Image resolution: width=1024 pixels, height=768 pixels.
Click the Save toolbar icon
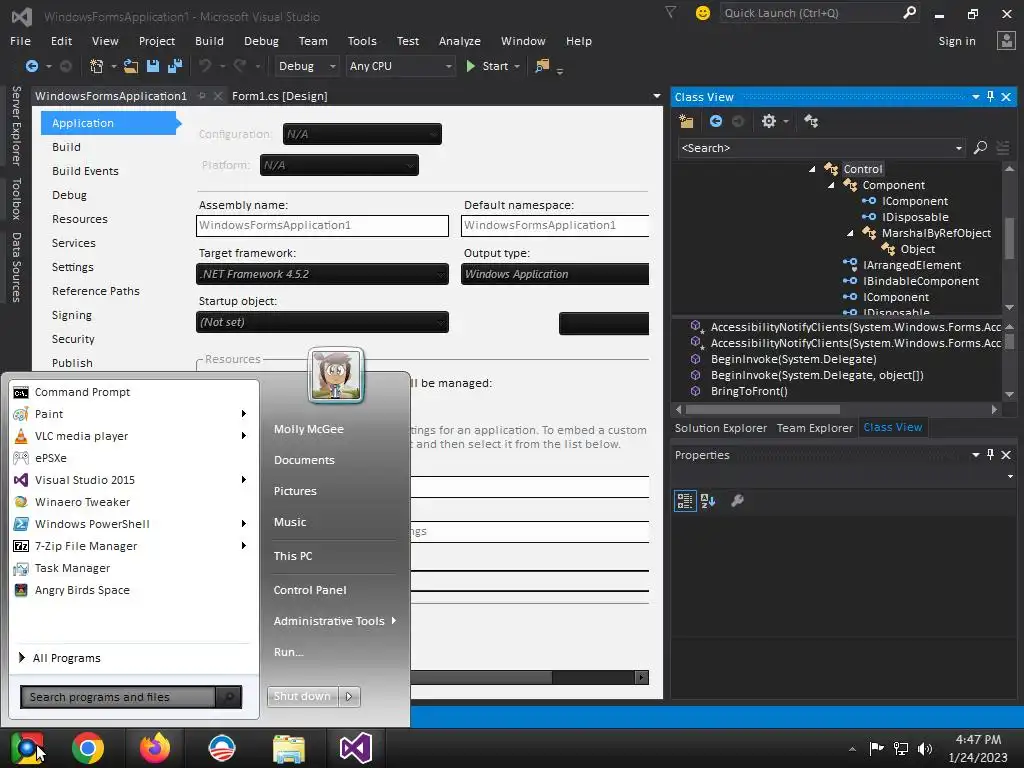pos(153,66)
